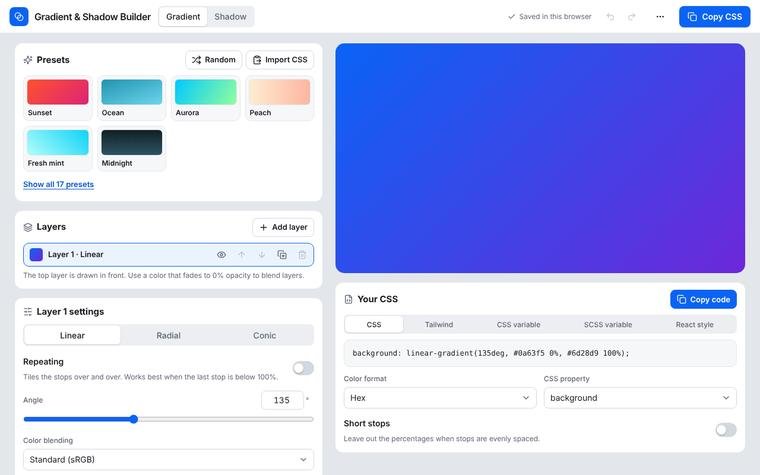Click the Angle value field
Screen dimensions: 760x475
tap(282, 400)
